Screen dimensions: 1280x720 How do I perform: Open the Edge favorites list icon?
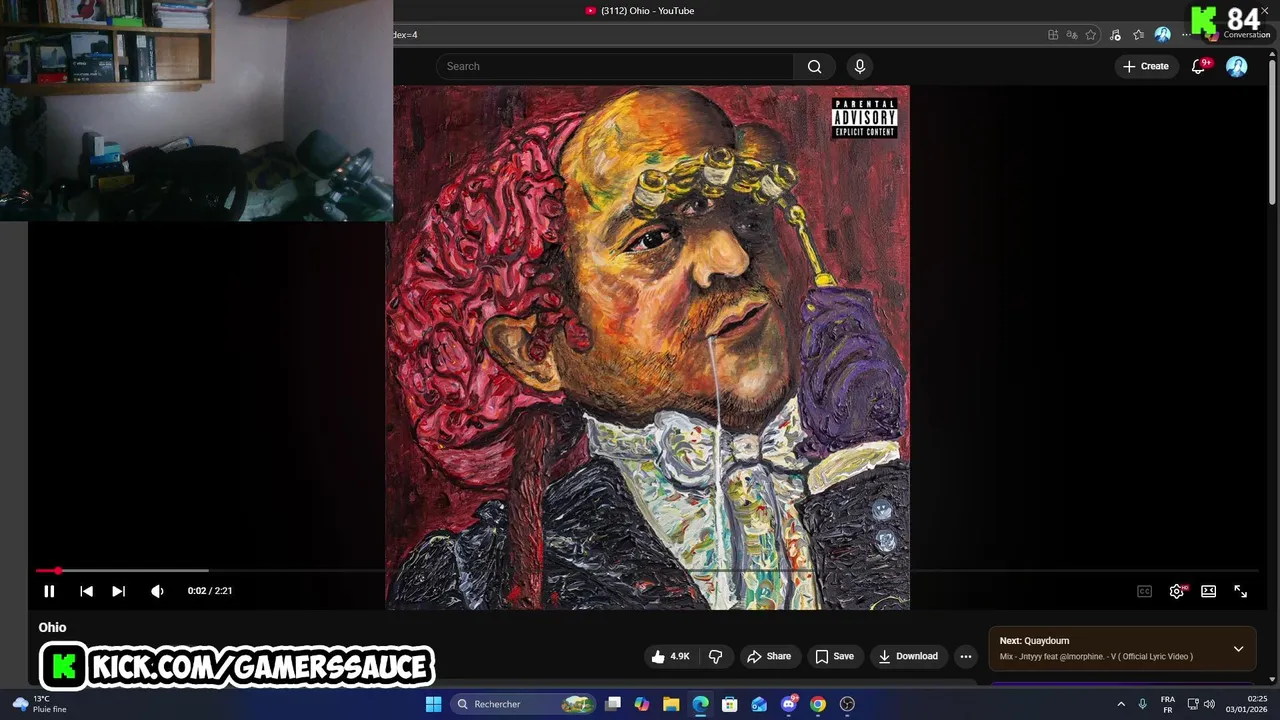pos(1138,35)
